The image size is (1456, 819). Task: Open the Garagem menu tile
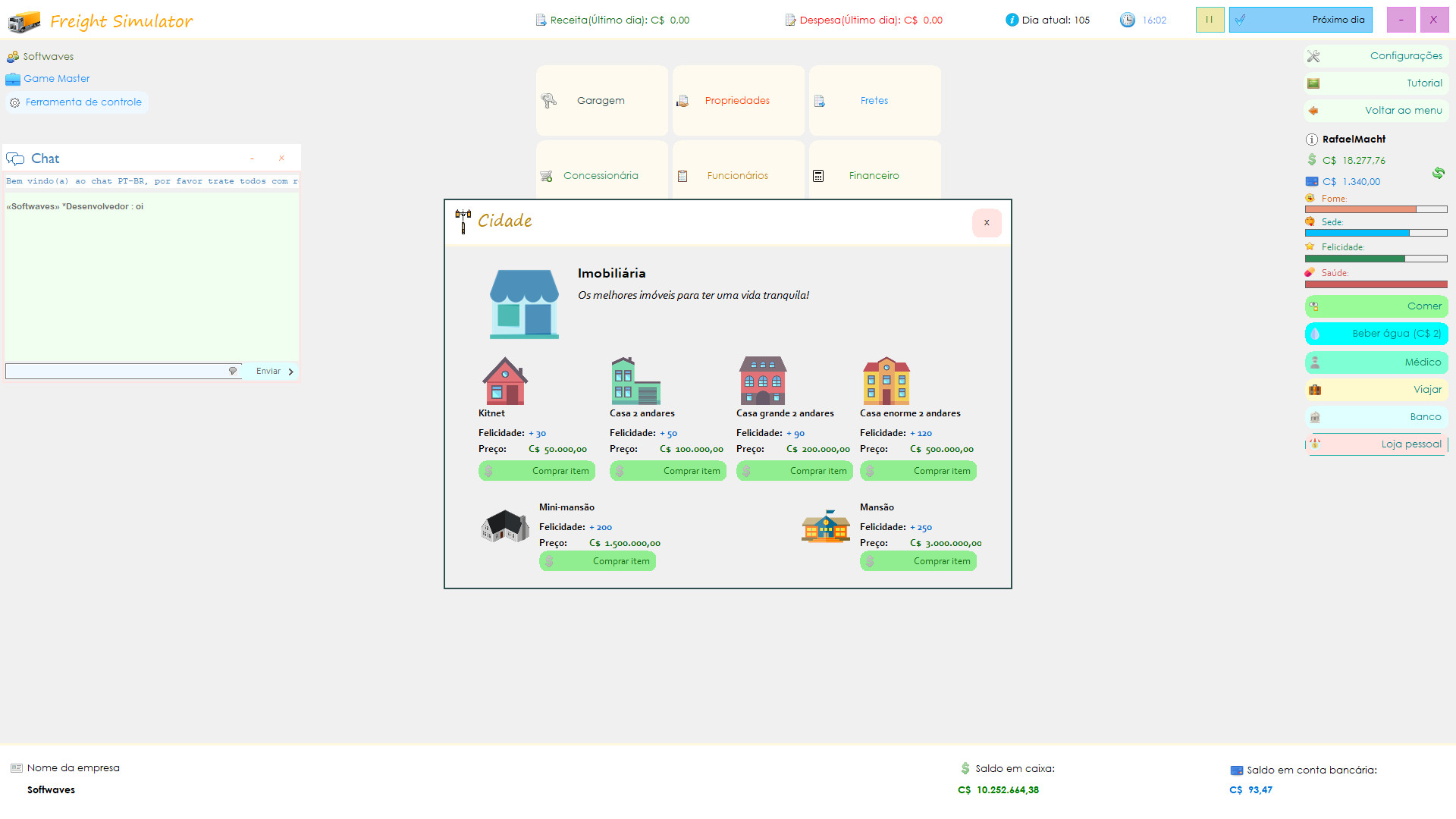pos(601,101)
